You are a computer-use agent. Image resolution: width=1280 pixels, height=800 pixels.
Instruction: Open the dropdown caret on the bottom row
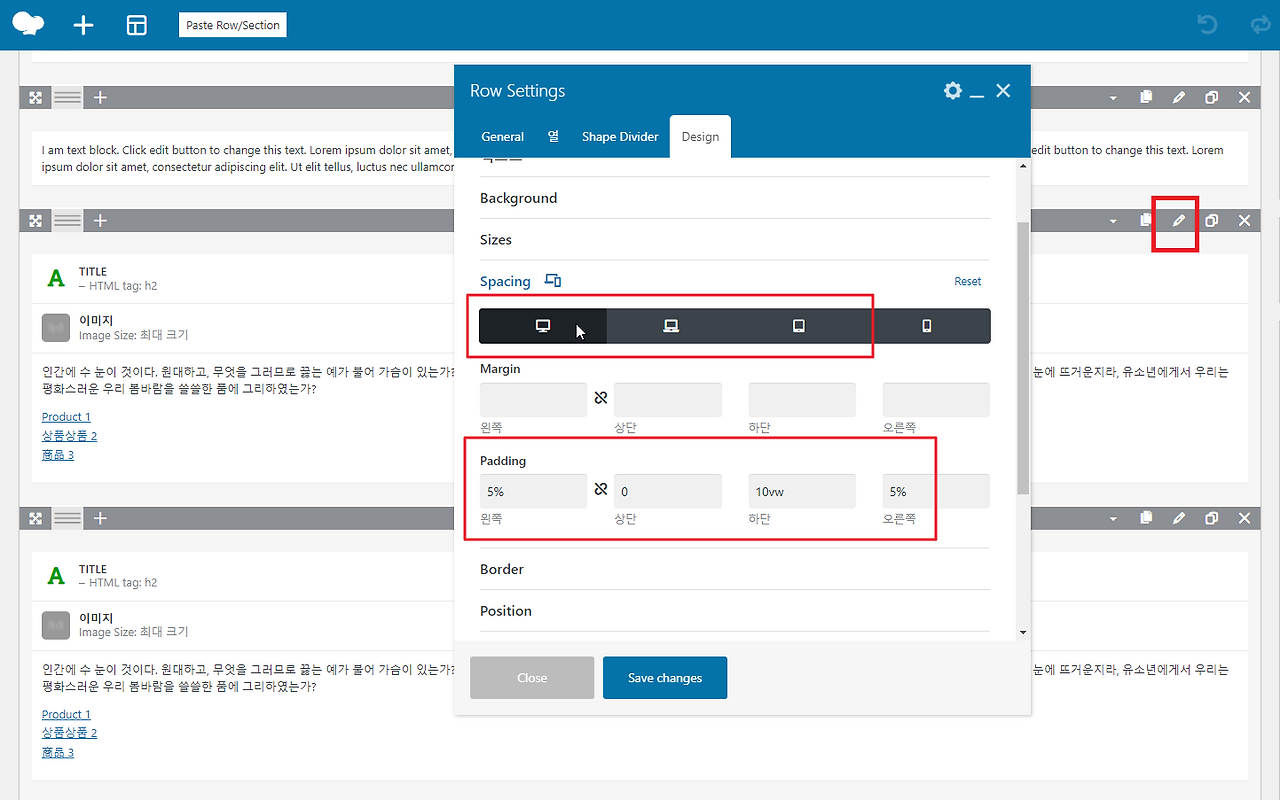(1113, 519)
